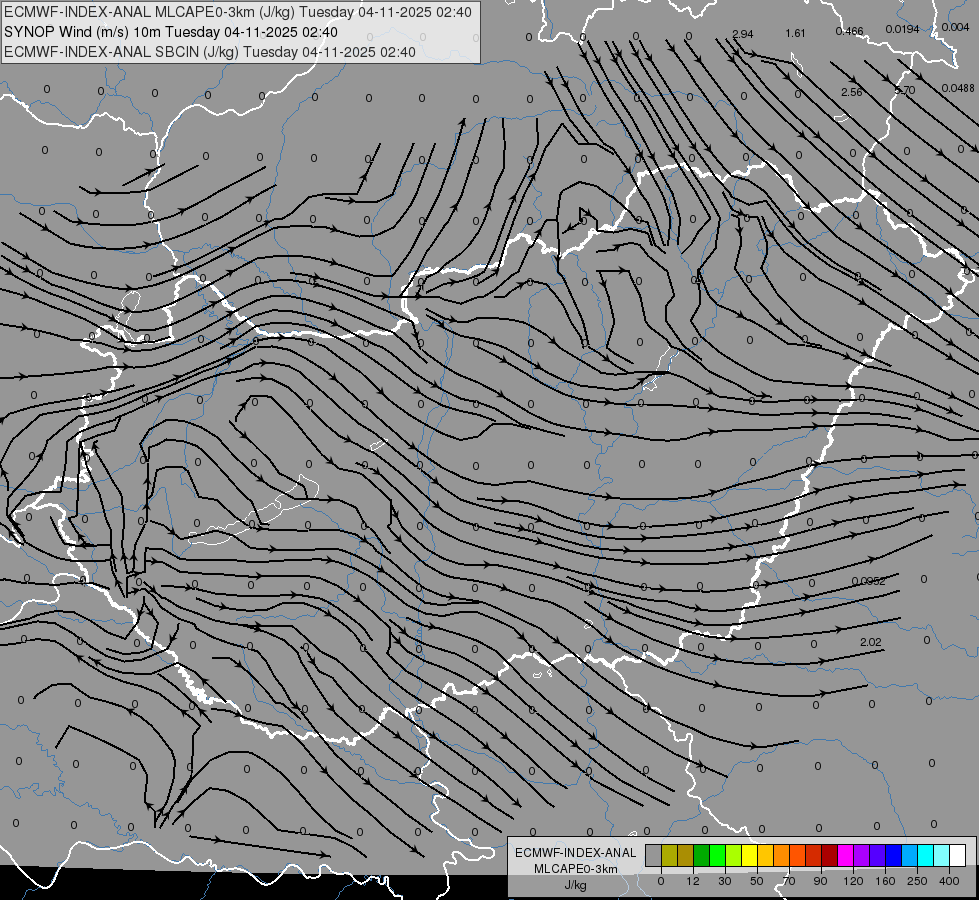Click the map value '5.70'
The image size is (979, 900).
[905, 91]
